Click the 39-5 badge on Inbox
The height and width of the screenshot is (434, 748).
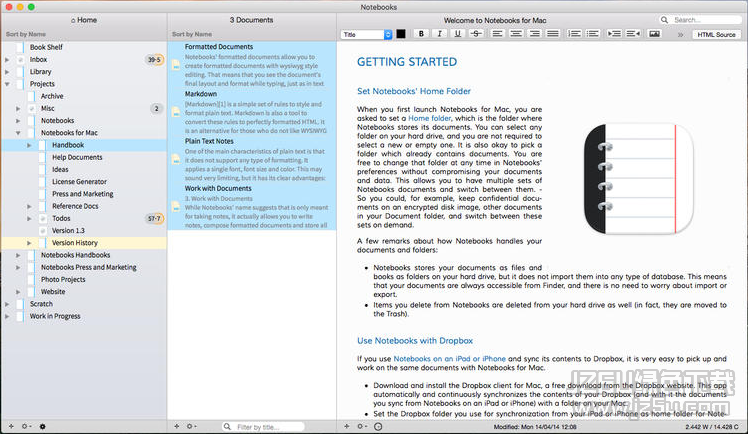154,60
